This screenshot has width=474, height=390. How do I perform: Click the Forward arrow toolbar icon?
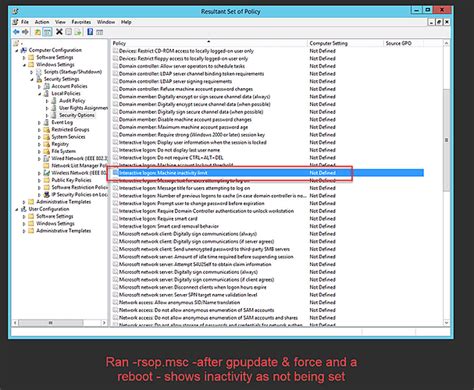[25, 32]
